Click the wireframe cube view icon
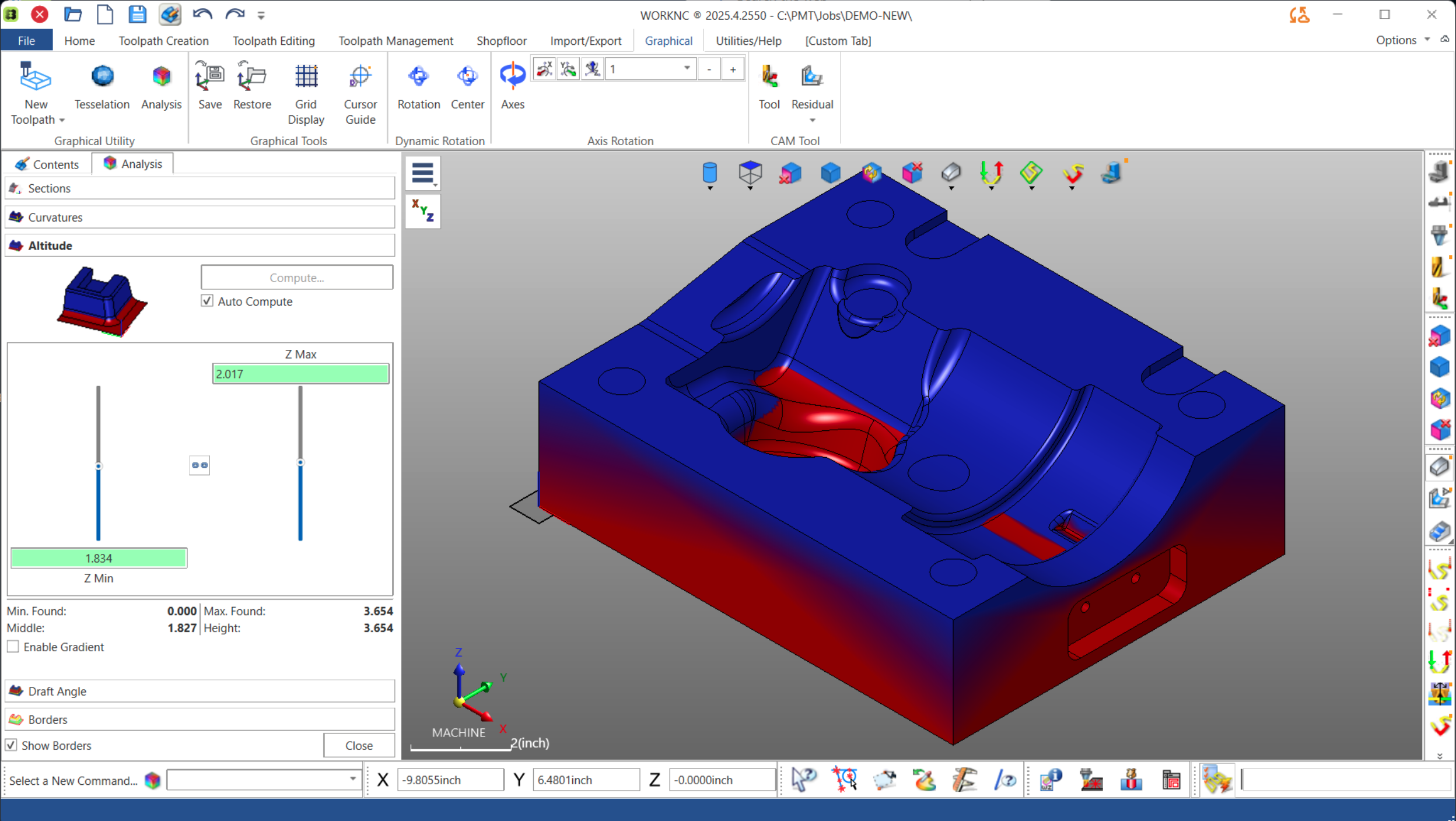The image size is (1456, 821). point(750,173)
